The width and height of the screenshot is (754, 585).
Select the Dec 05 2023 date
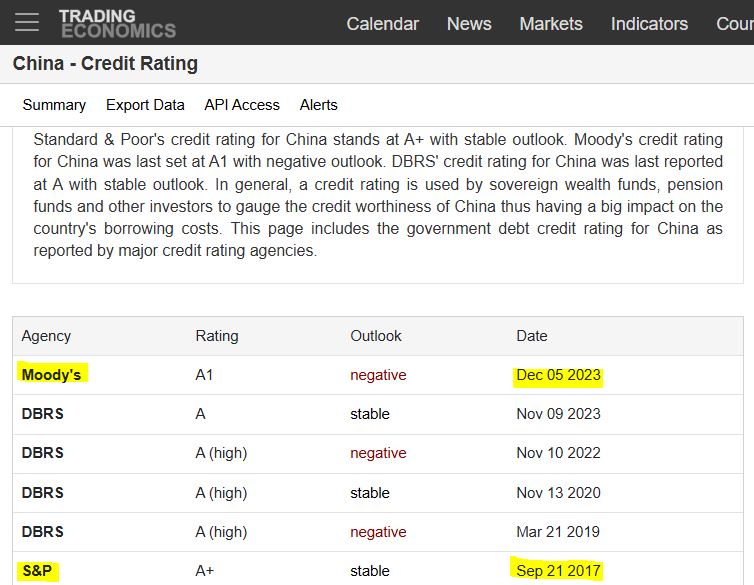click(558, 375)
